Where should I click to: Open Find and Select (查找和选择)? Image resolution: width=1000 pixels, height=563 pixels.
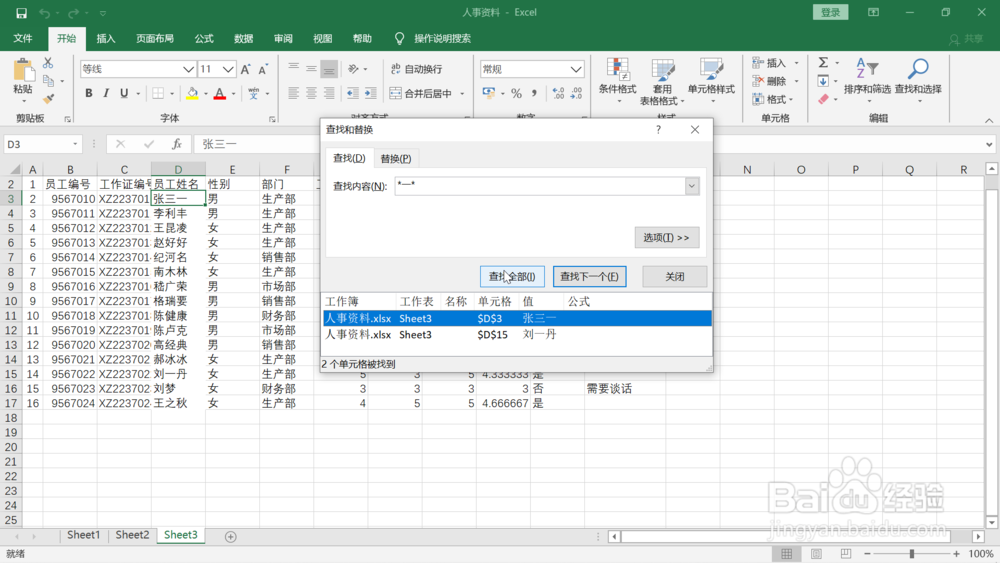[x=918, y=80]
